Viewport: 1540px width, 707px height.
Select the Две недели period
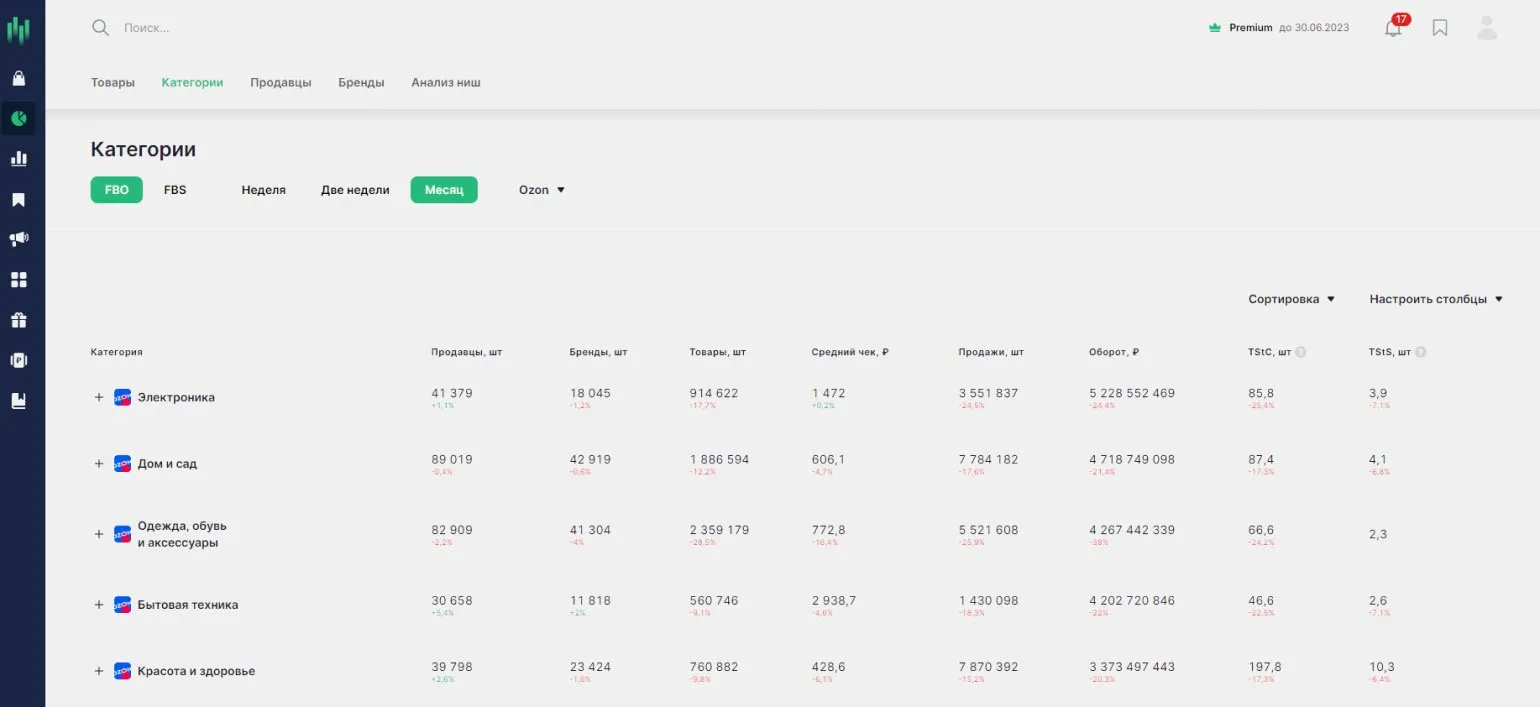click(355, 190)
